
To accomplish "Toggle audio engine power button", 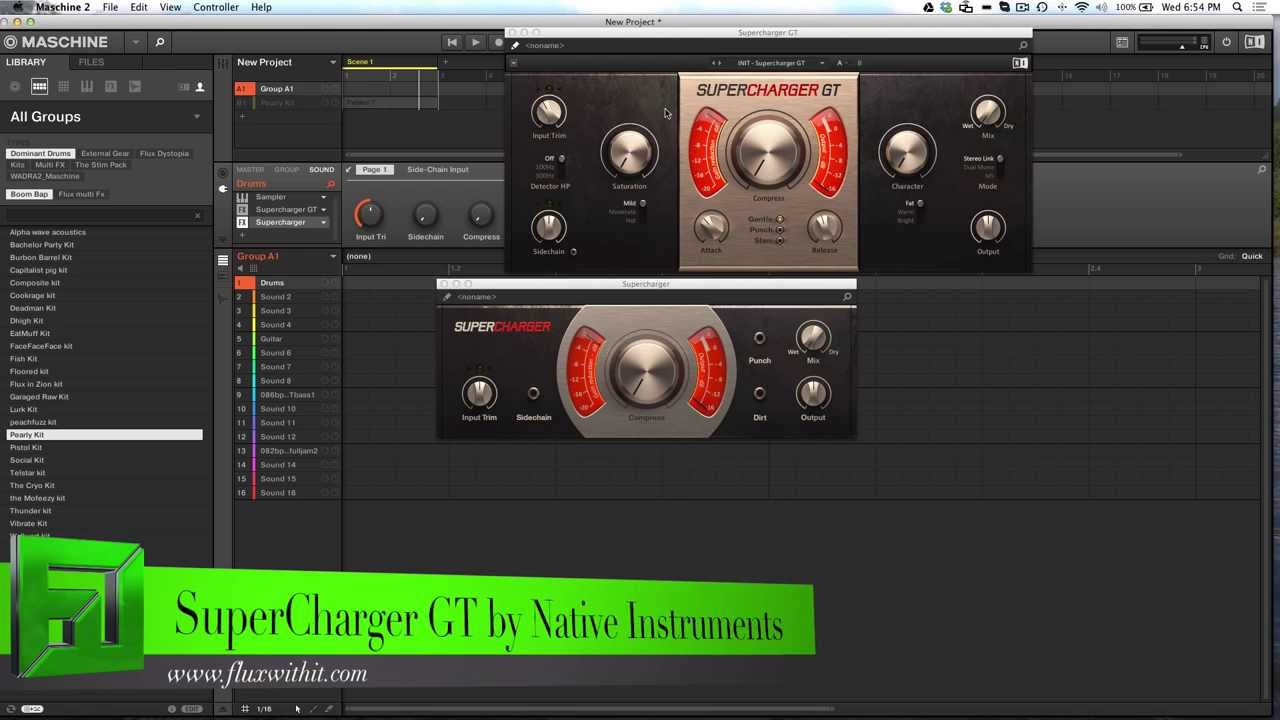I will pyautogui.click(x=1226, y=42).
